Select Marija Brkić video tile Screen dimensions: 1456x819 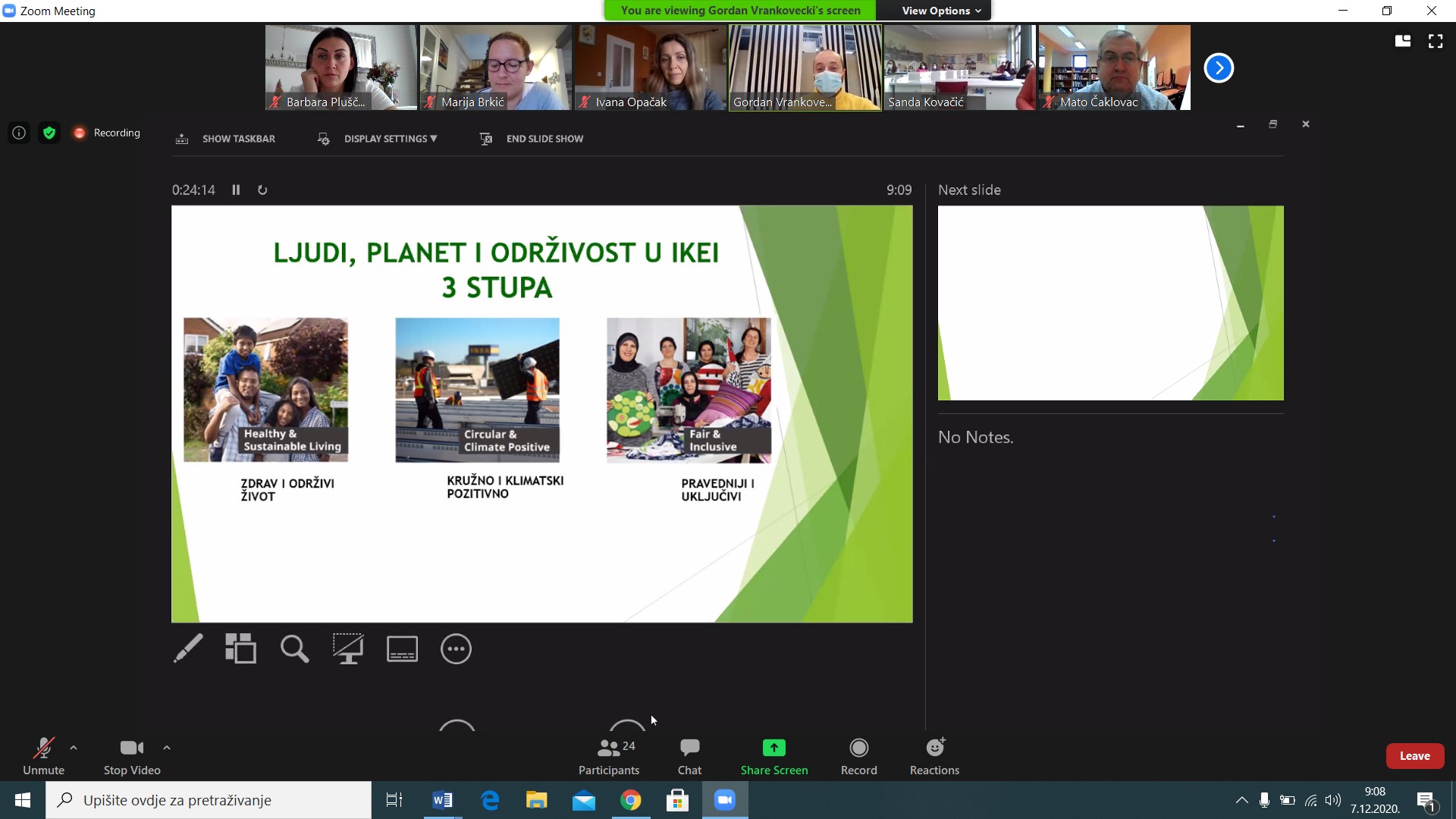click(495, 67)
